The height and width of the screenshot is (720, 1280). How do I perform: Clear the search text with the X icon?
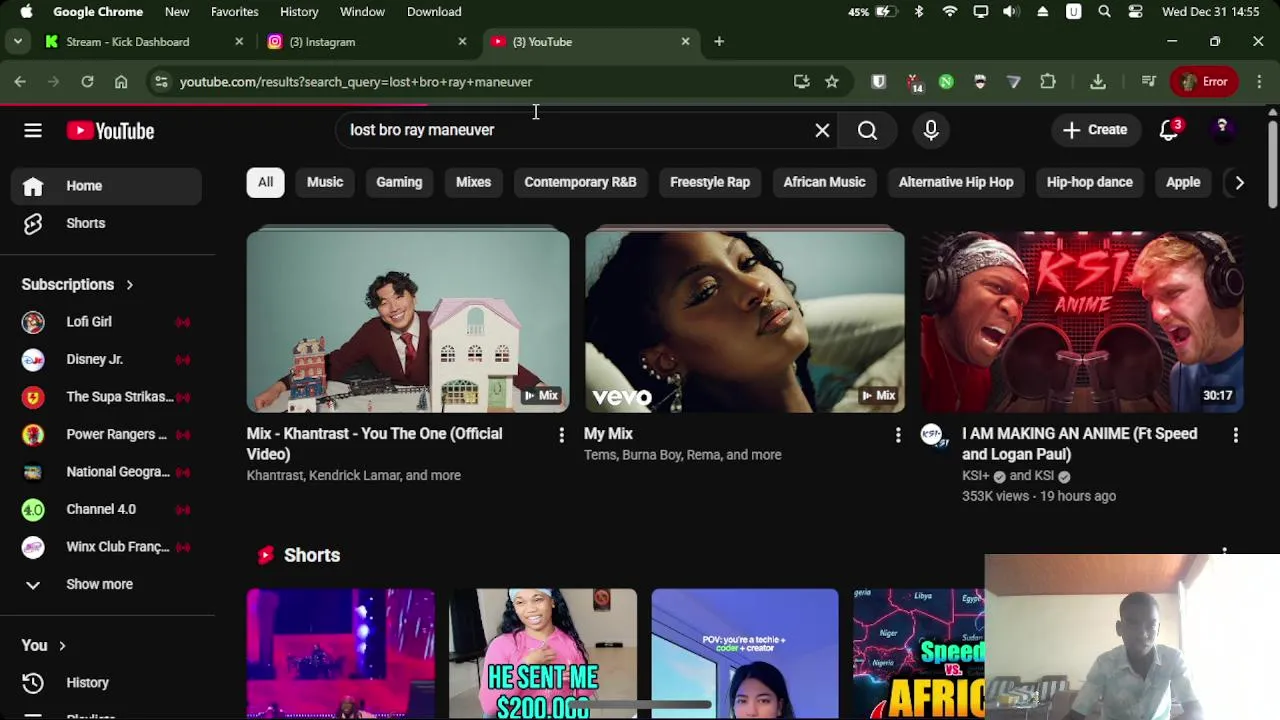(822, 130)
